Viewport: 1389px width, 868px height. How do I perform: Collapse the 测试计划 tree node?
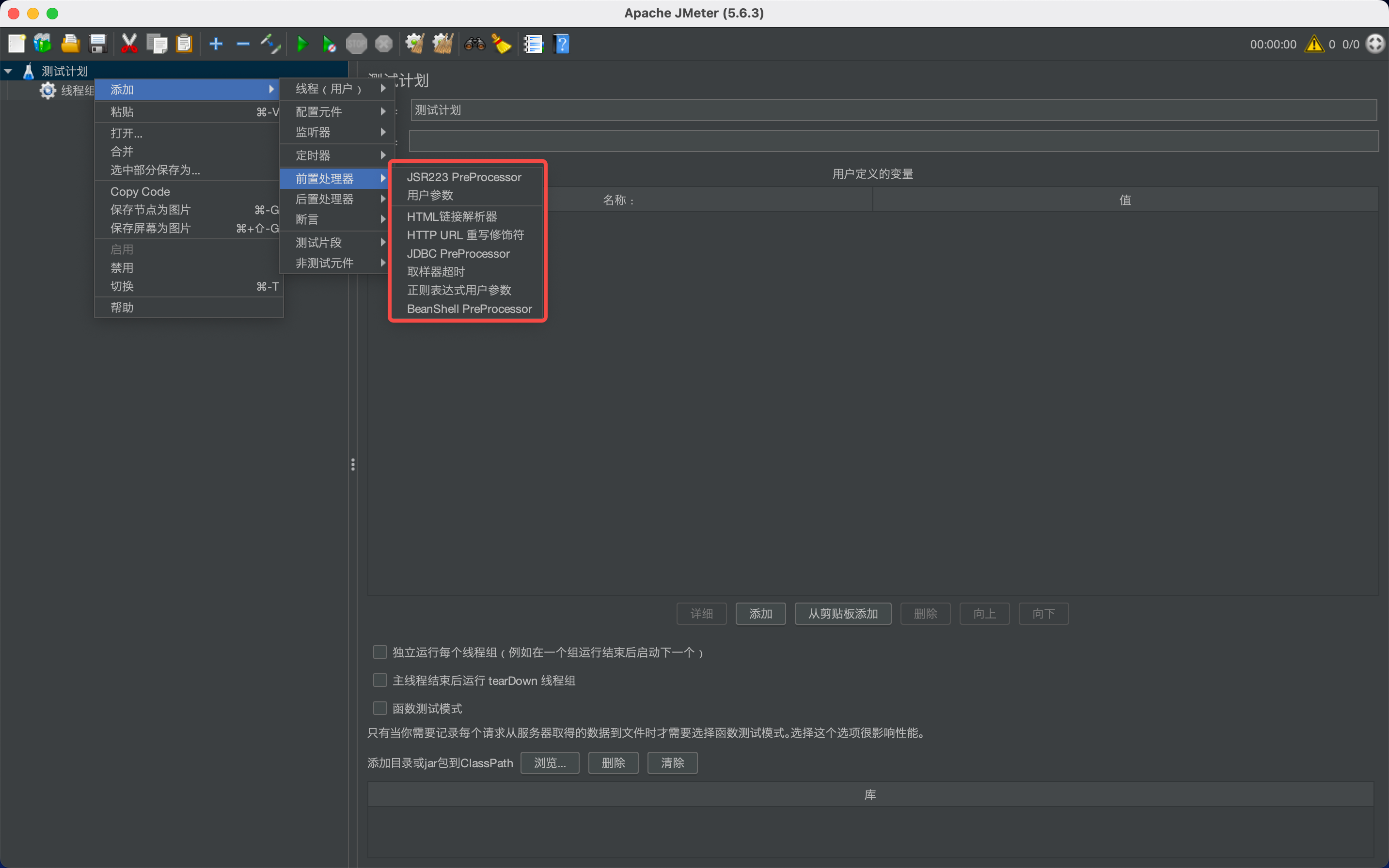[8, 71]
